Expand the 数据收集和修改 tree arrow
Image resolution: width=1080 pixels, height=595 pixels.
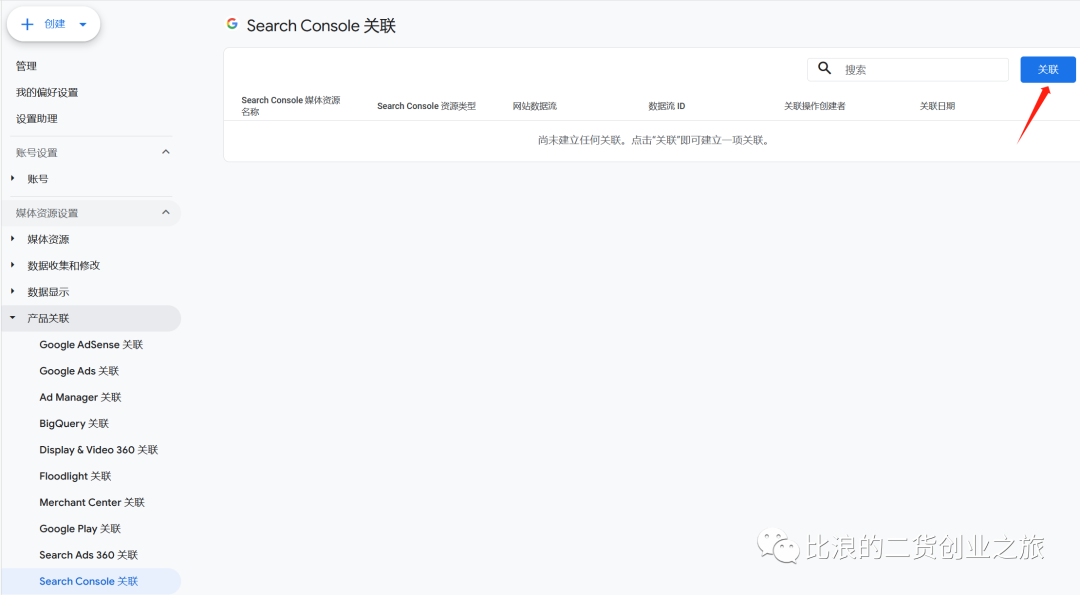click(x=12, y=265)
